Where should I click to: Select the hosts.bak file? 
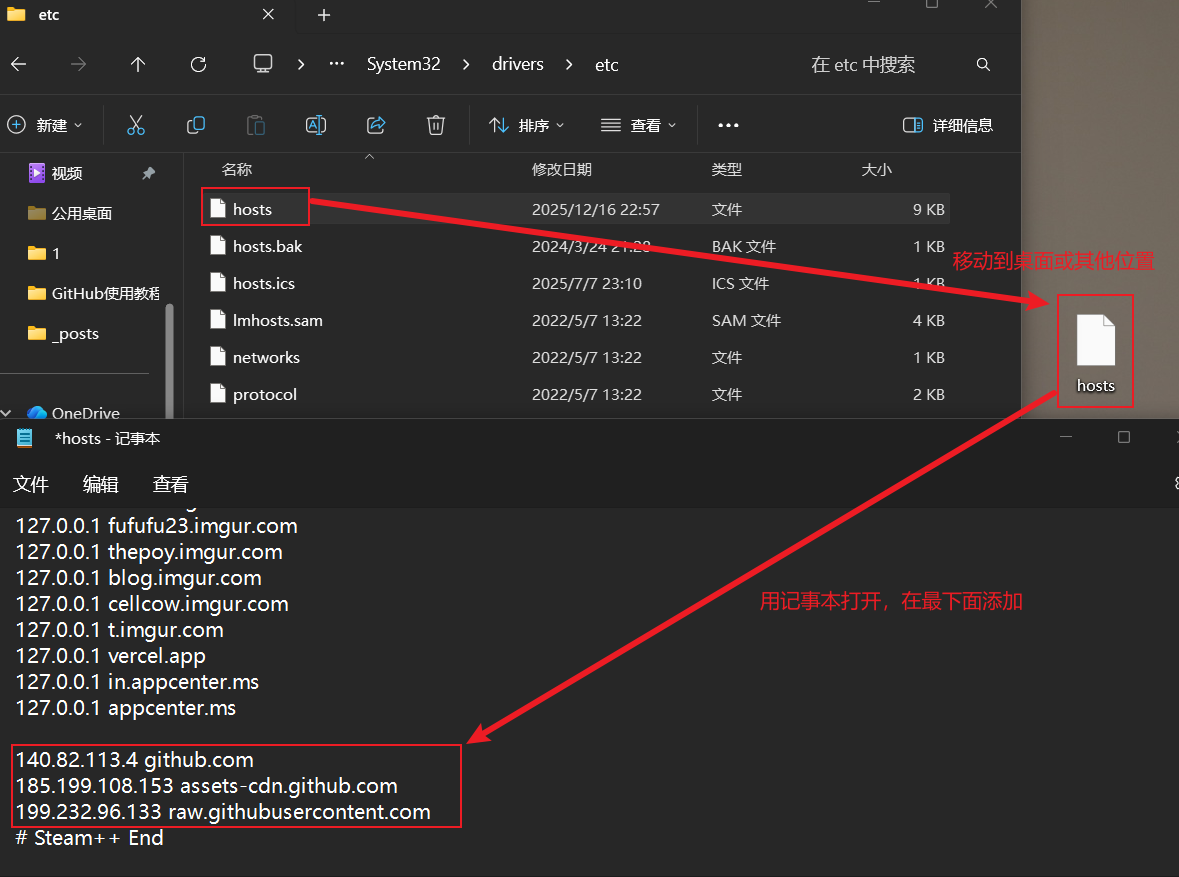point(267,246)
